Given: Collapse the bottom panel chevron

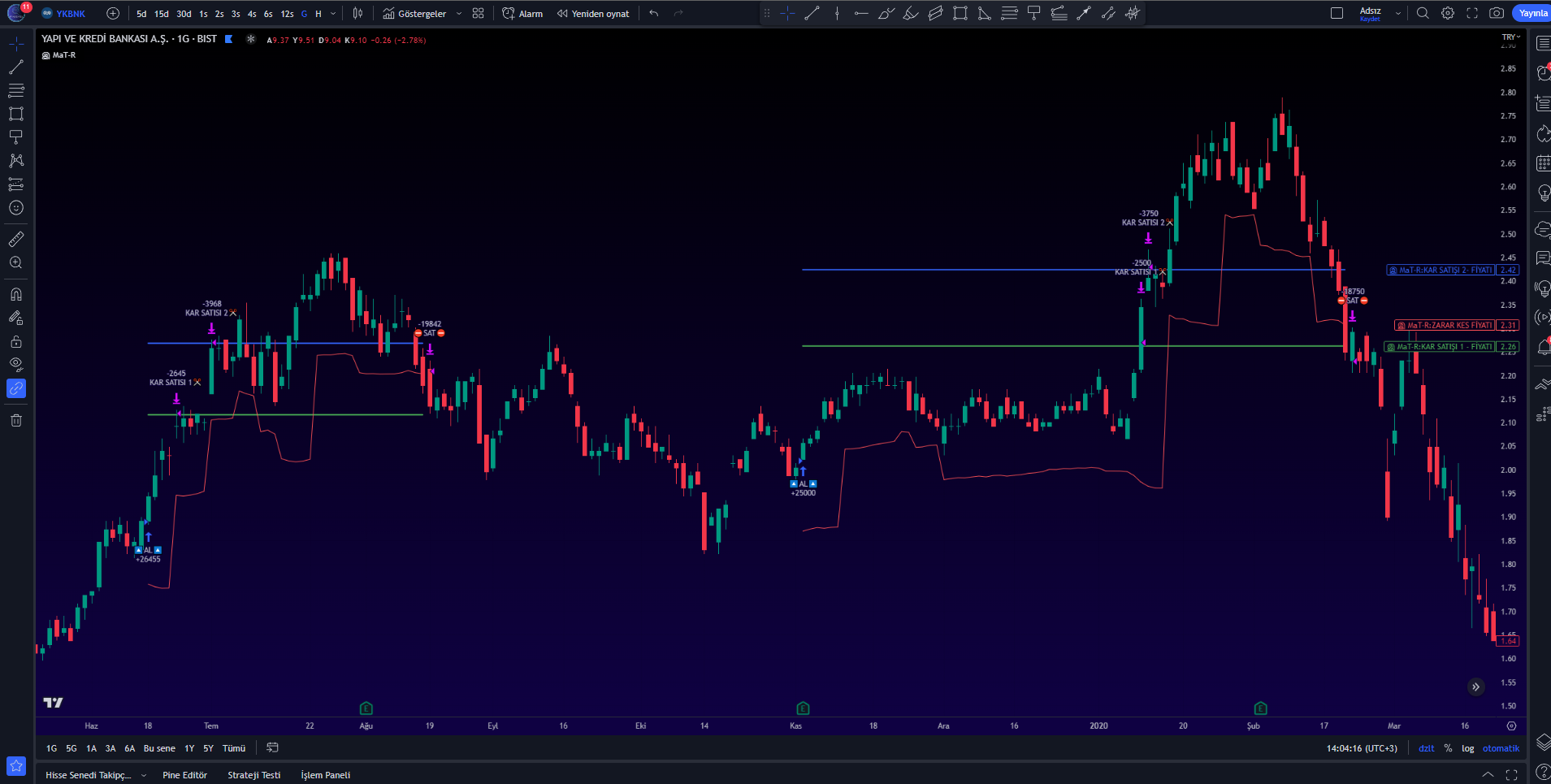Looking at the screenshot, I should [x=1488, y=774].
